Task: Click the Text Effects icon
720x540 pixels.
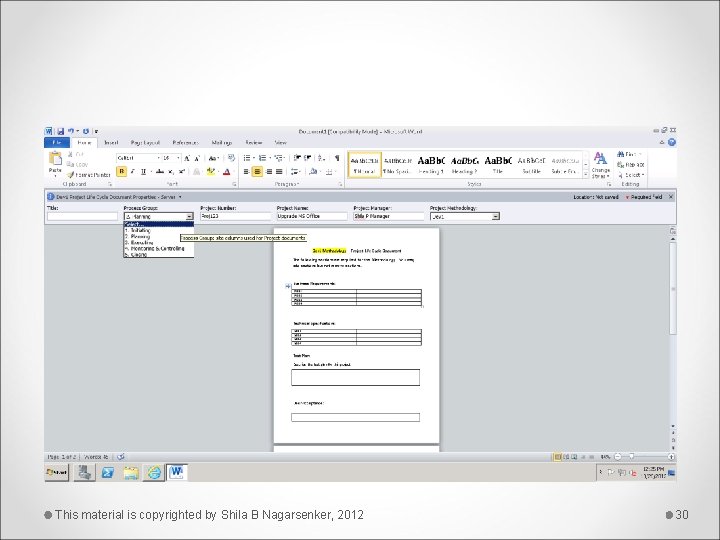Action: [x=197, y=172]
